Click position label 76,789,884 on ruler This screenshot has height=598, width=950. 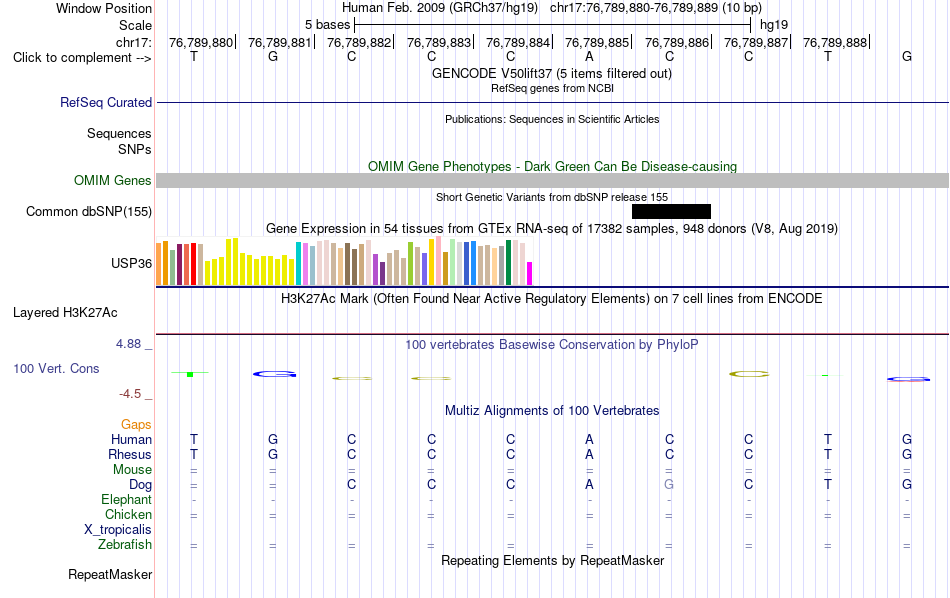click(518, 42)
